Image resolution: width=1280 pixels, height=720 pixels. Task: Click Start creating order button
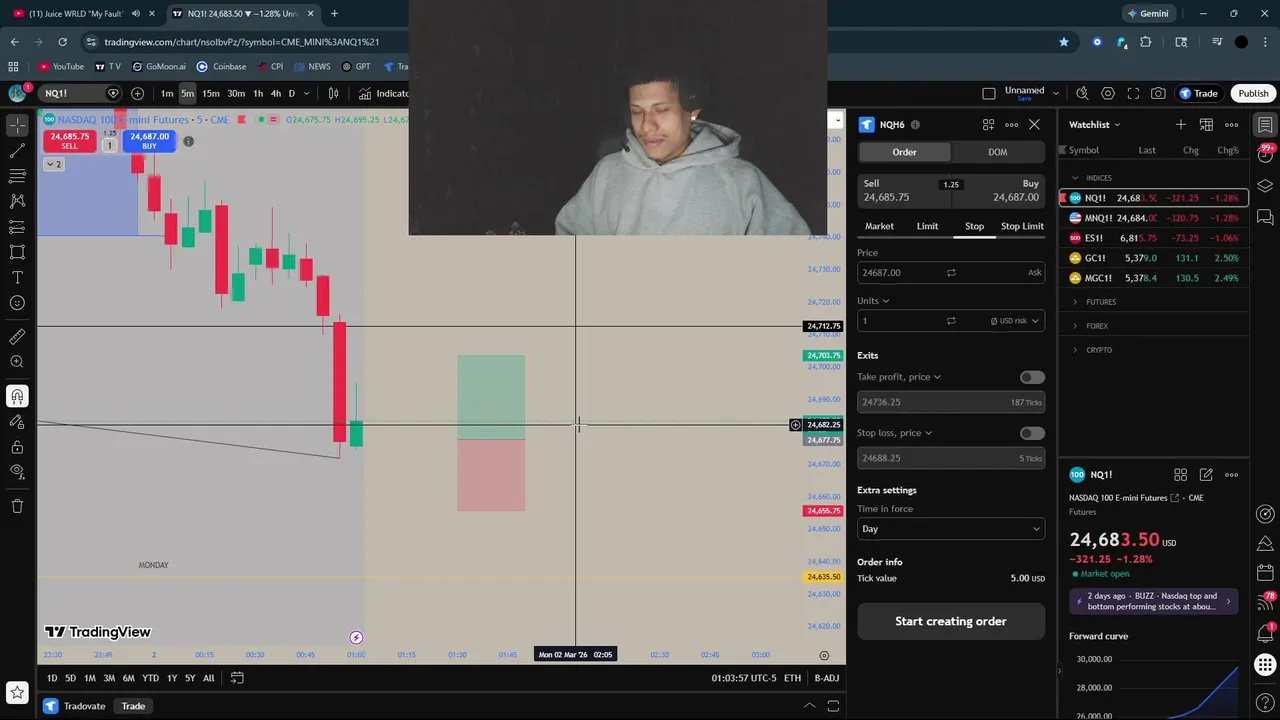[950, 621]
